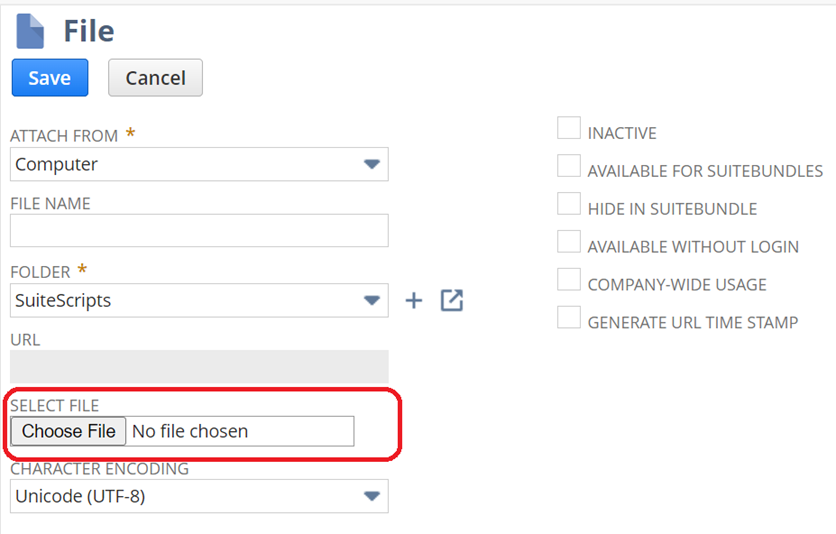Click the greyed-out URL field
Image resolution: width=836 pixels, height=534 pixels.
199,367
